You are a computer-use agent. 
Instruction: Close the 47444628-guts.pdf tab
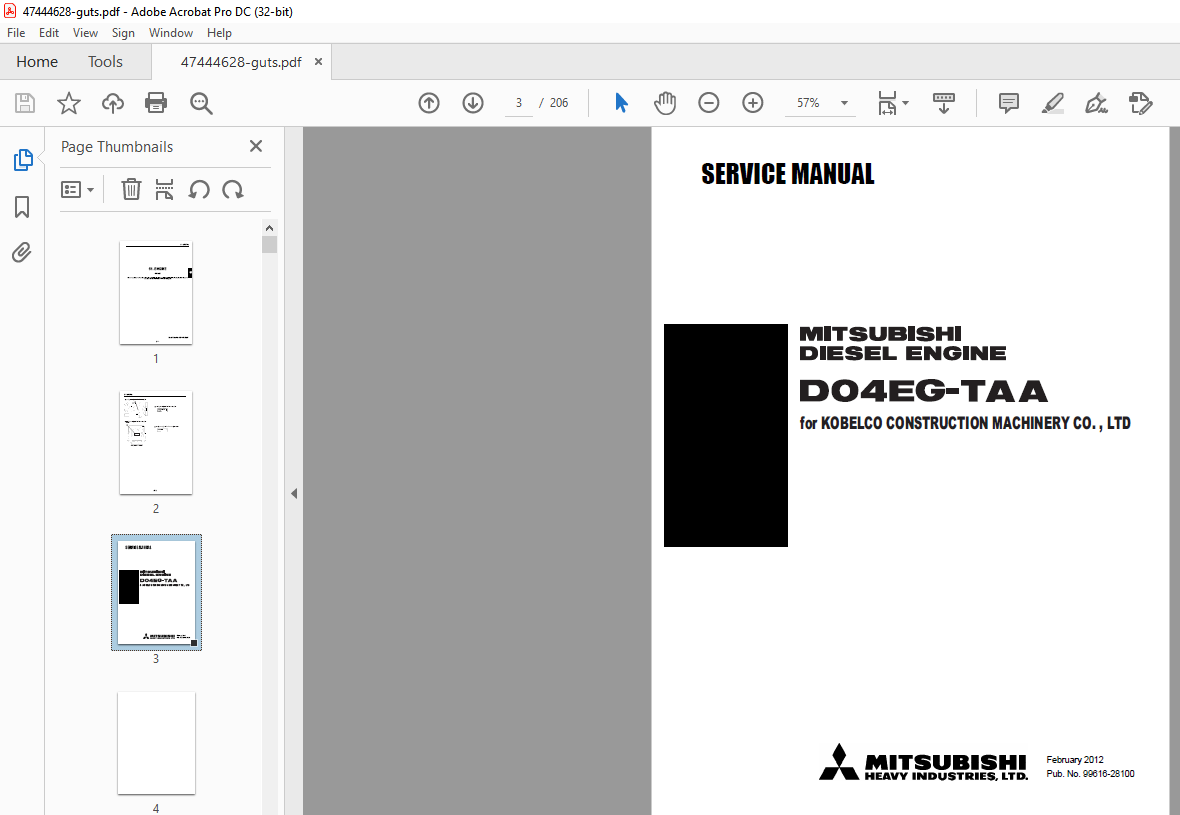point(318,62)
